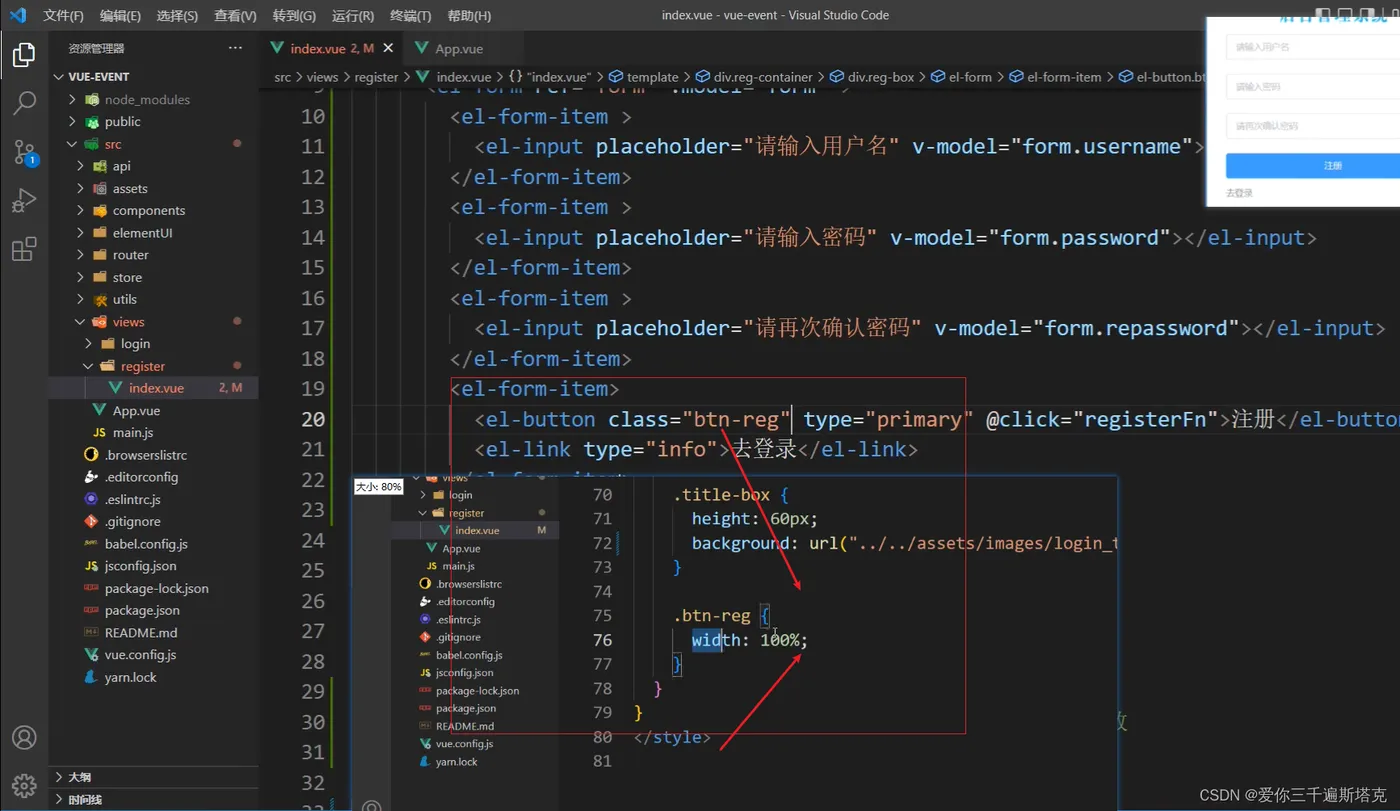Open the Extensions view

(24, 248)
